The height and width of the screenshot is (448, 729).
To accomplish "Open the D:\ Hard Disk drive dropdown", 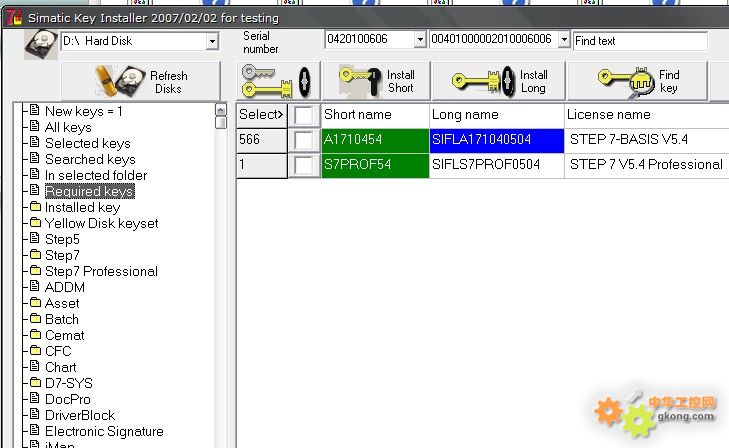I will click(212, 41).
